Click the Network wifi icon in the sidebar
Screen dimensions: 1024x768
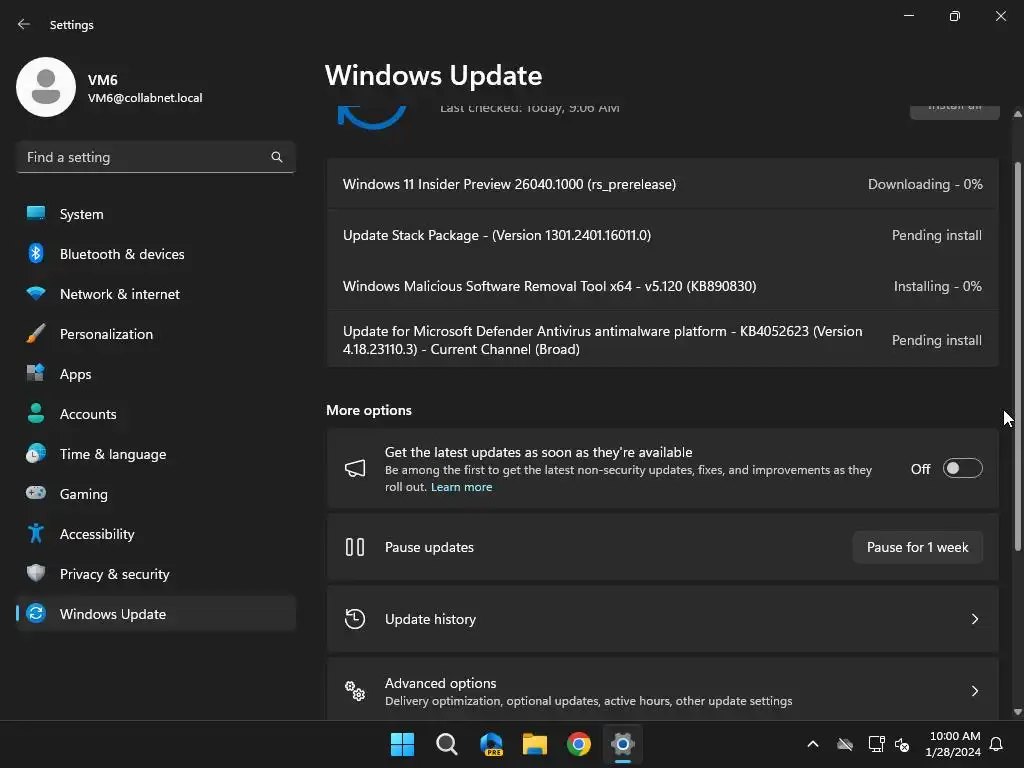pyautogui.click(x=36, y=293)
